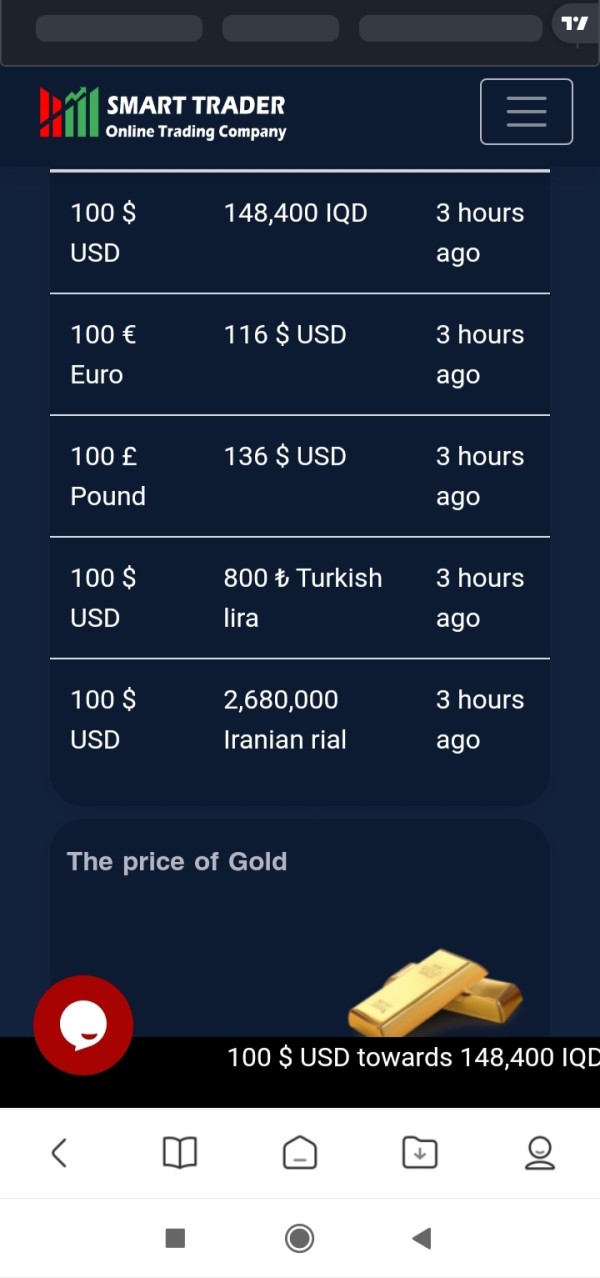Viewport: 600px width, 1278px height.
Task: Select the 100 £ Pound rate row
Action: (299, 476)
